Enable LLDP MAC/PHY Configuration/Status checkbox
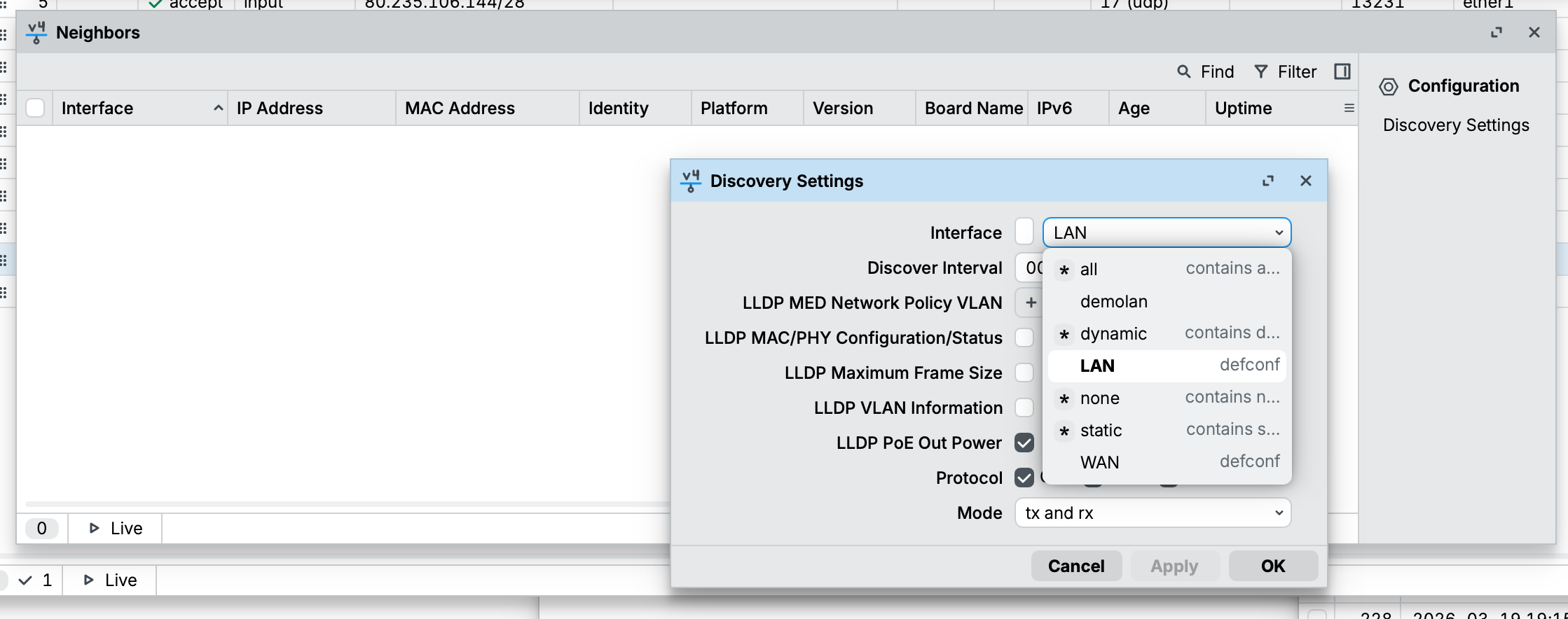 pyautogui.click(x=1024, y=338)
